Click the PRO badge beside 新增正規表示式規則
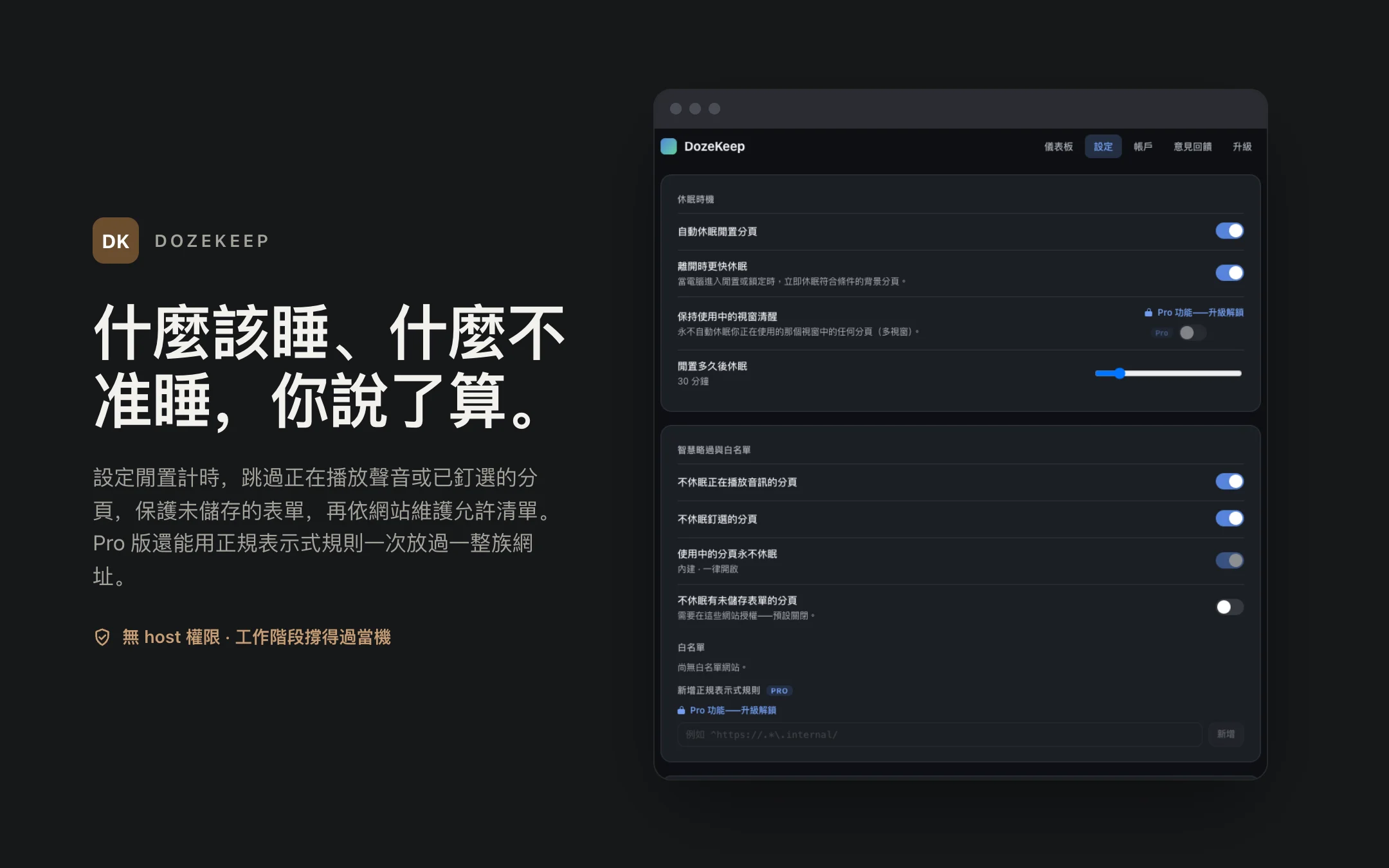The height and width of the screenshot is (868, 1389). 779,691
